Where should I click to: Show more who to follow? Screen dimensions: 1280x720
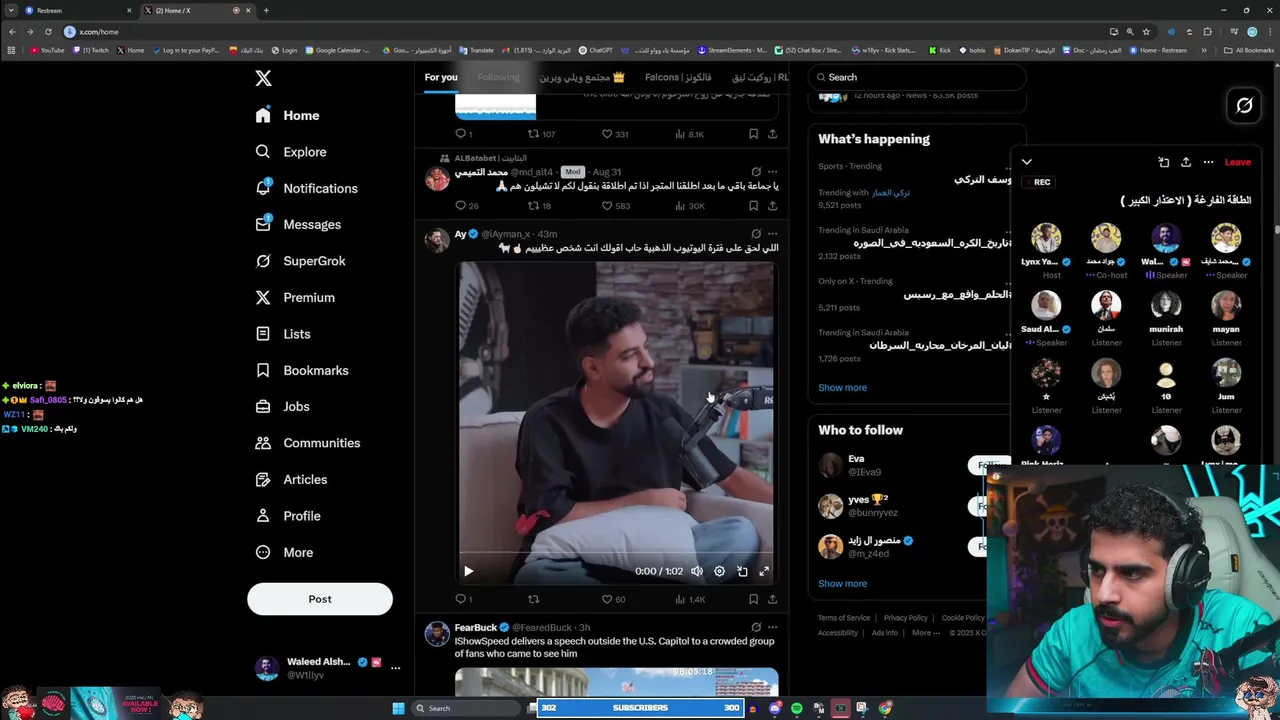[842, 583]
